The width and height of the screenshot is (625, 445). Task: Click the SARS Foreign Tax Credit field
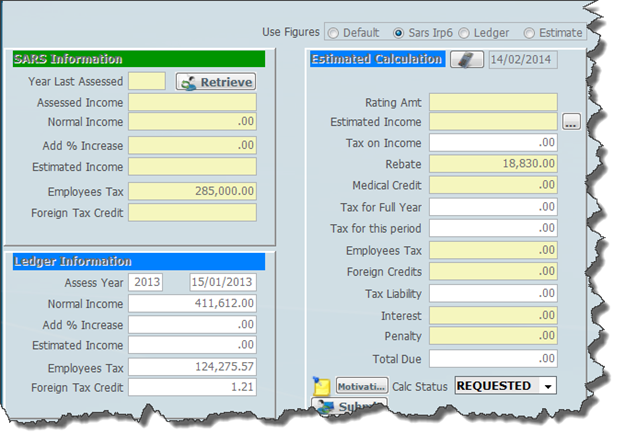[x=192, y=212]
